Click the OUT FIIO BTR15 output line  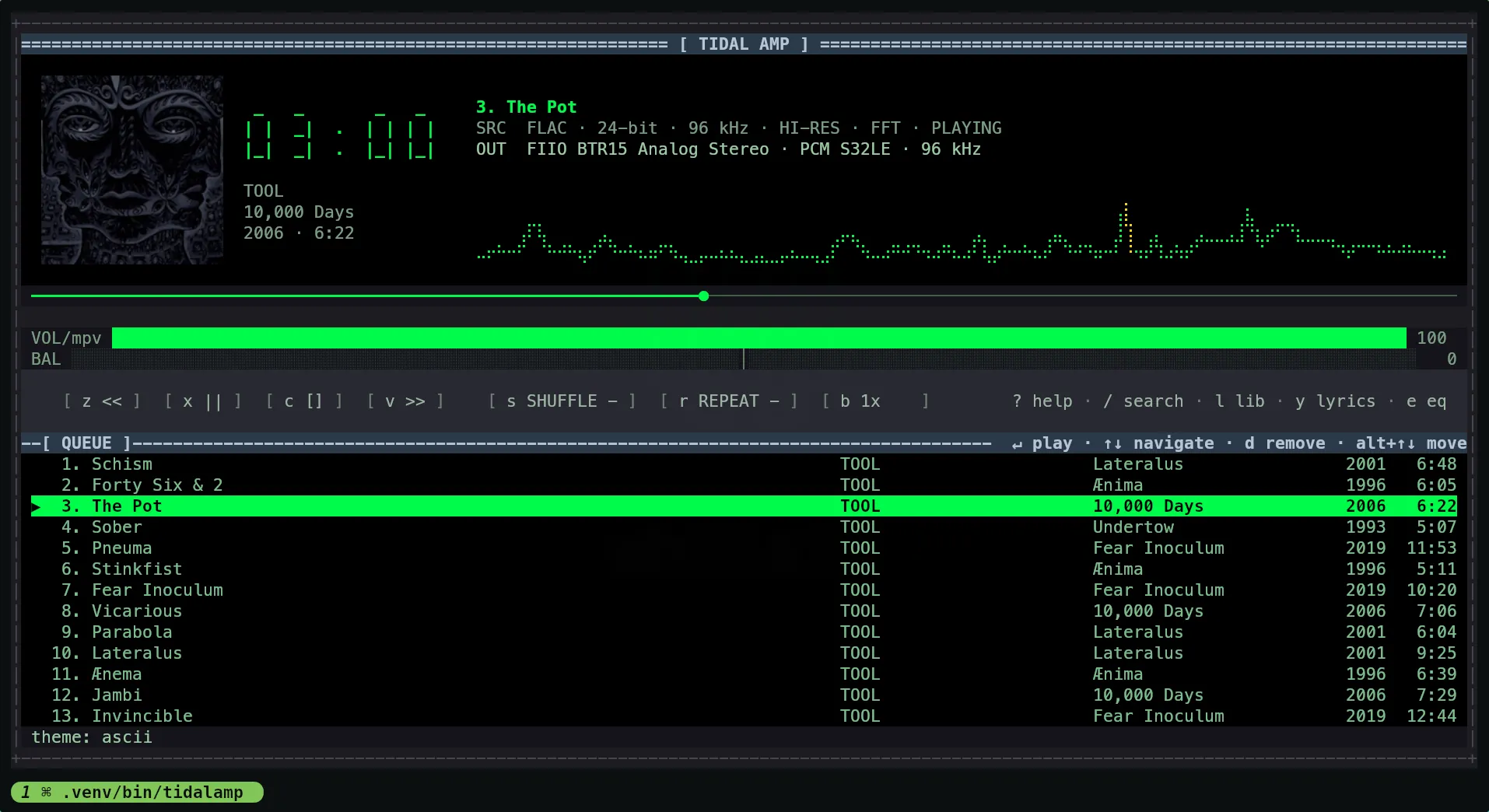coord(729,149)
